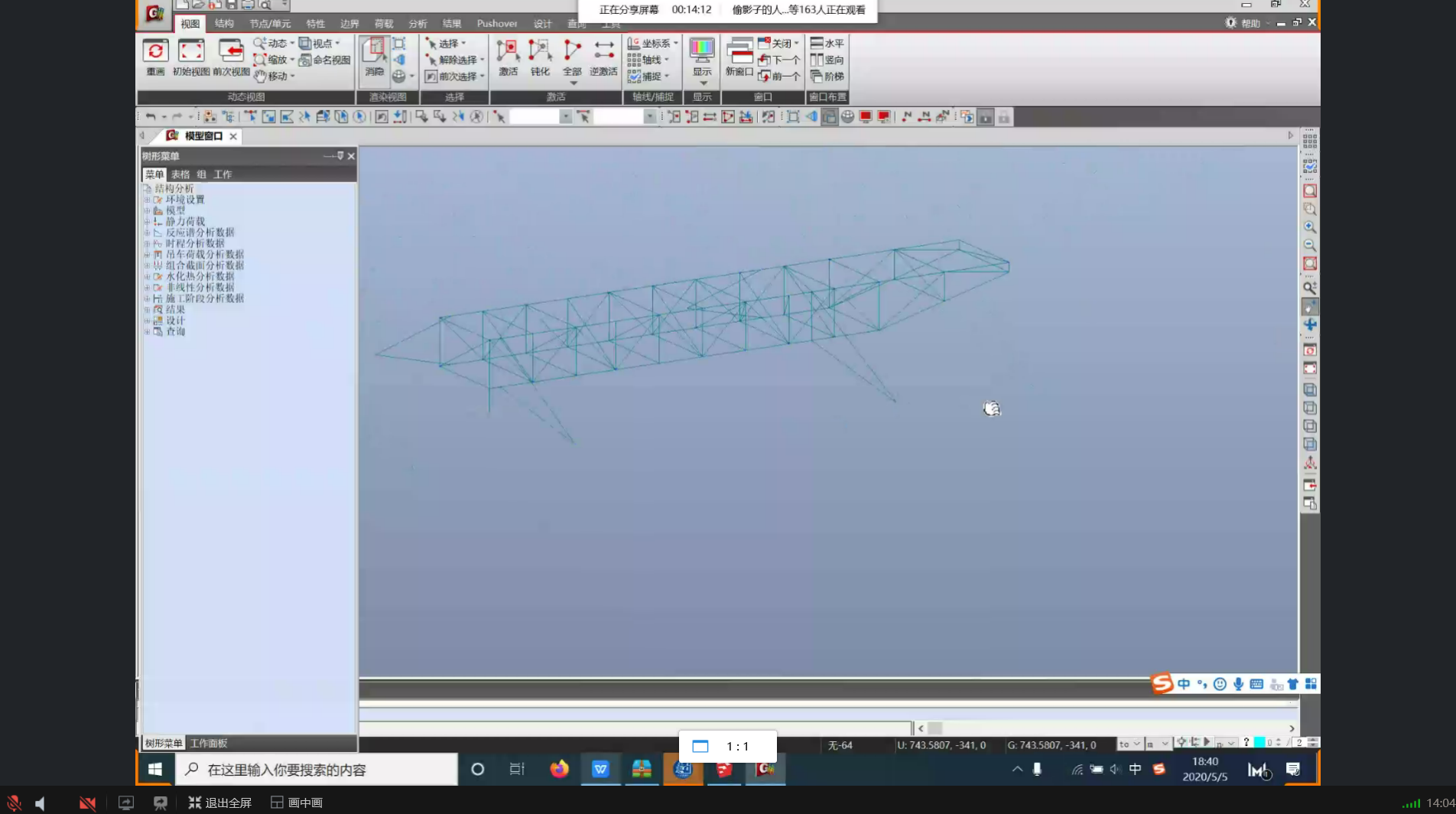The height and width of the screenshot is (814, 1456).
Task: Pin the 树形菜单 panel with the pushpin
Action: click(340, 156)
